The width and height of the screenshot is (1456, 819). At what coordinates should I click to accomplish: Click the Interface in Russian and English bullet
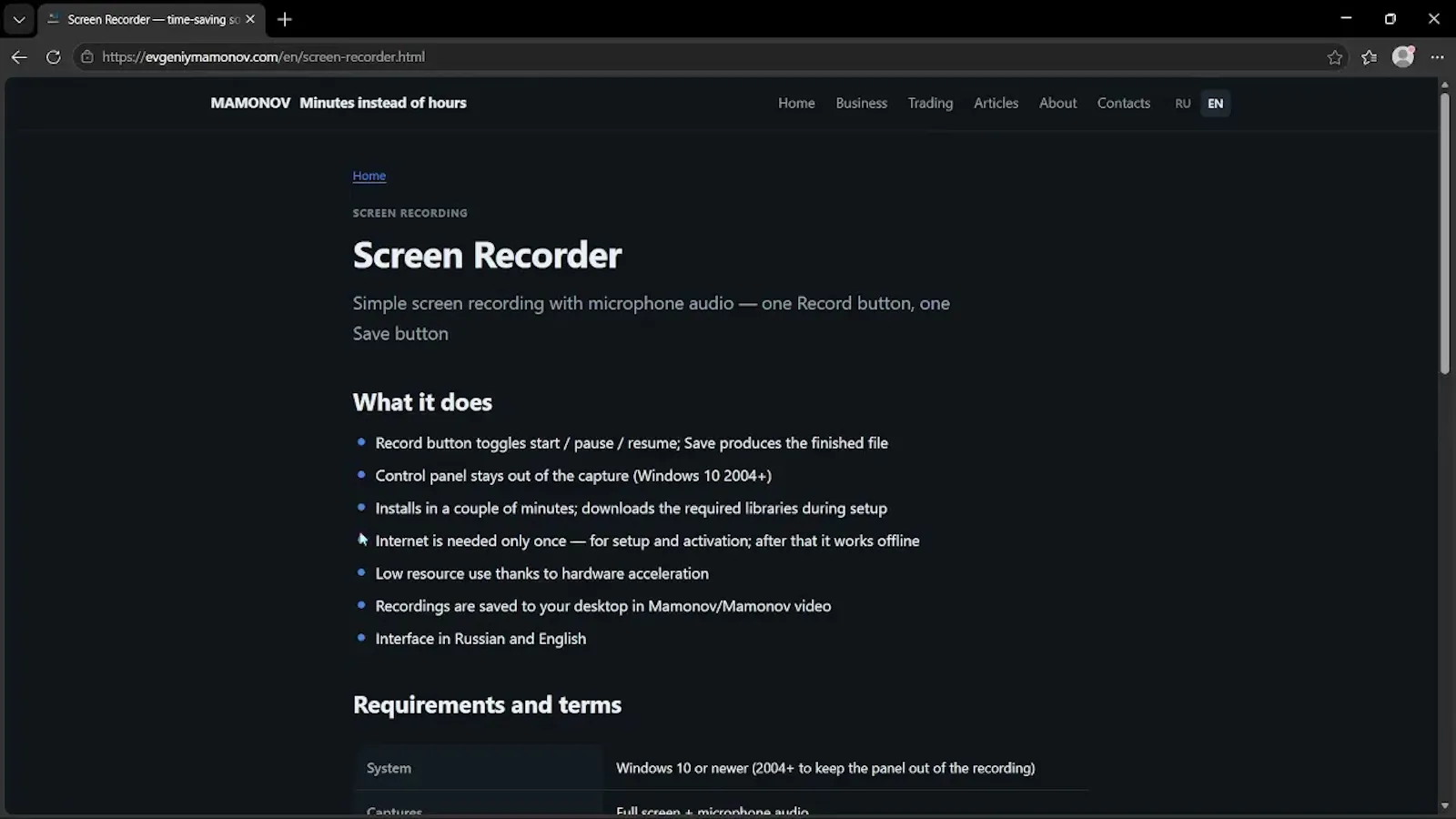point(480,639)
